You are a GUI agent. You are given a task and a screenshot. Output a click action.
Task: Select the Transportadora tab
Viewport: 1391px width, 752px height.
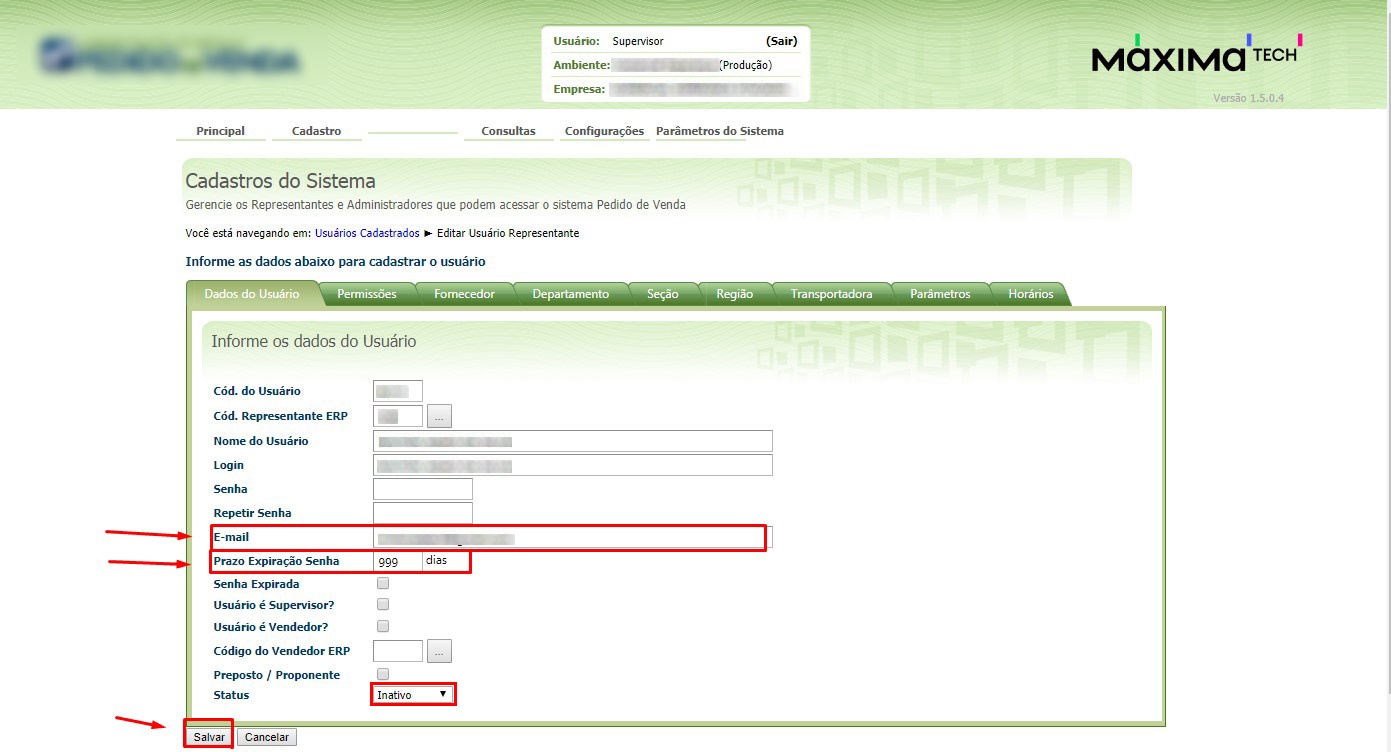[831, 294]
